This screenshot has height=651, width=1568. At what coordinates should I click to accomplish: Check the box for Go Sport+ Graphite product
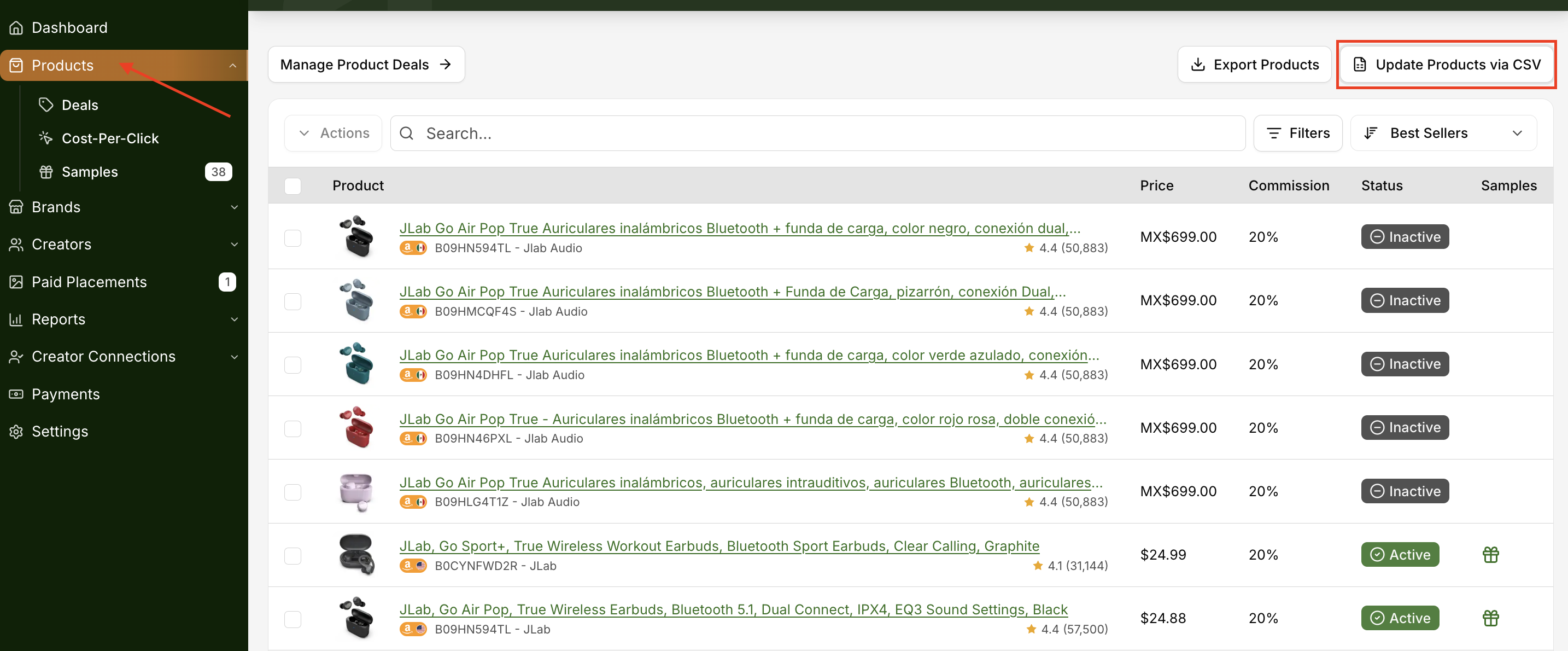click(293, 555)
